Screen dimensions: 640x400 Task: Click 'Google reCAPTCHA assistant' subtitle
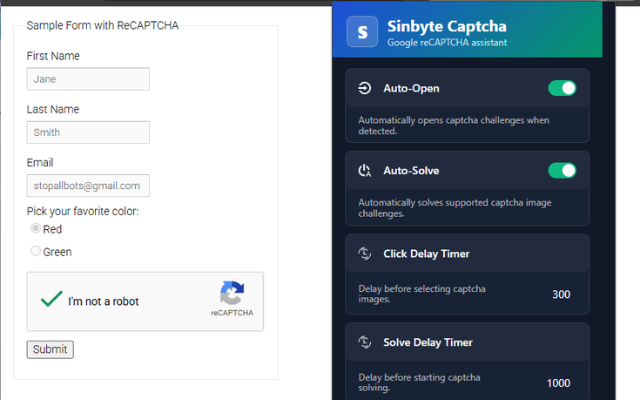447,42
